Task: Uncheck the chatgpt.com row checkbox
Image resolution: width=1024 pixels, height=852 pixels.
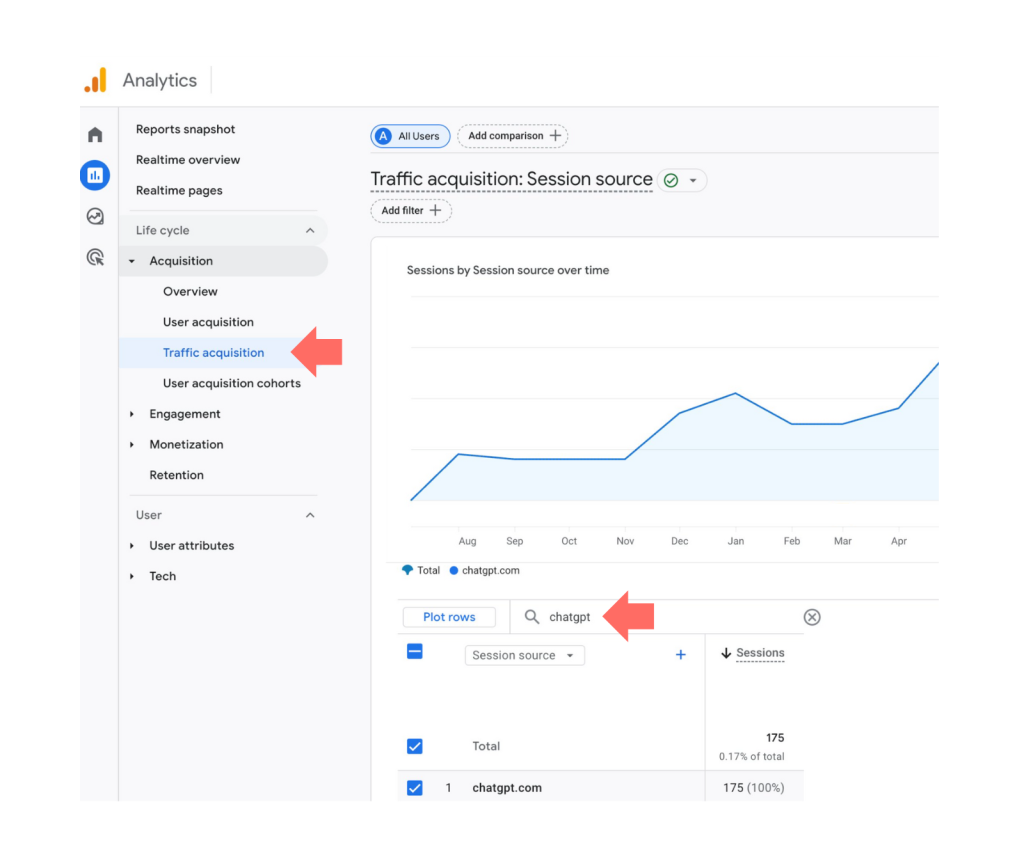Action: 415,788
